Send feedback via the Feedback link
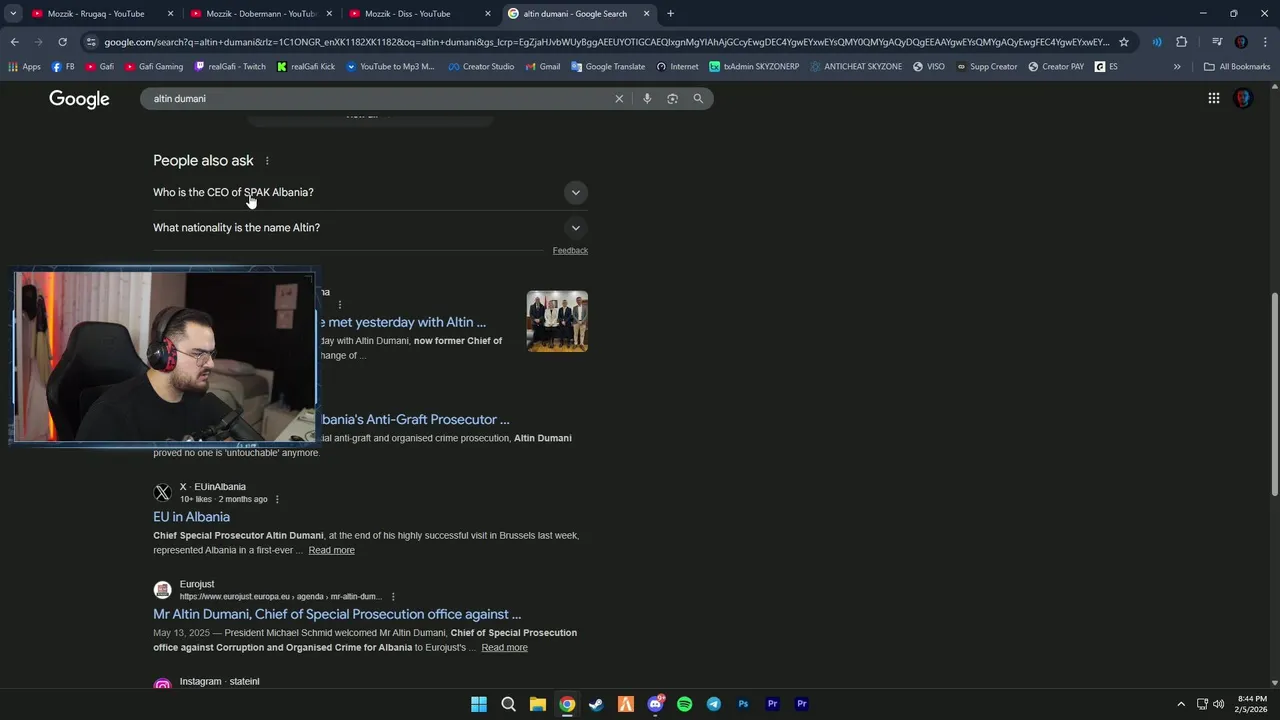This screenshot has height=720, width=1280. point(570,250)
